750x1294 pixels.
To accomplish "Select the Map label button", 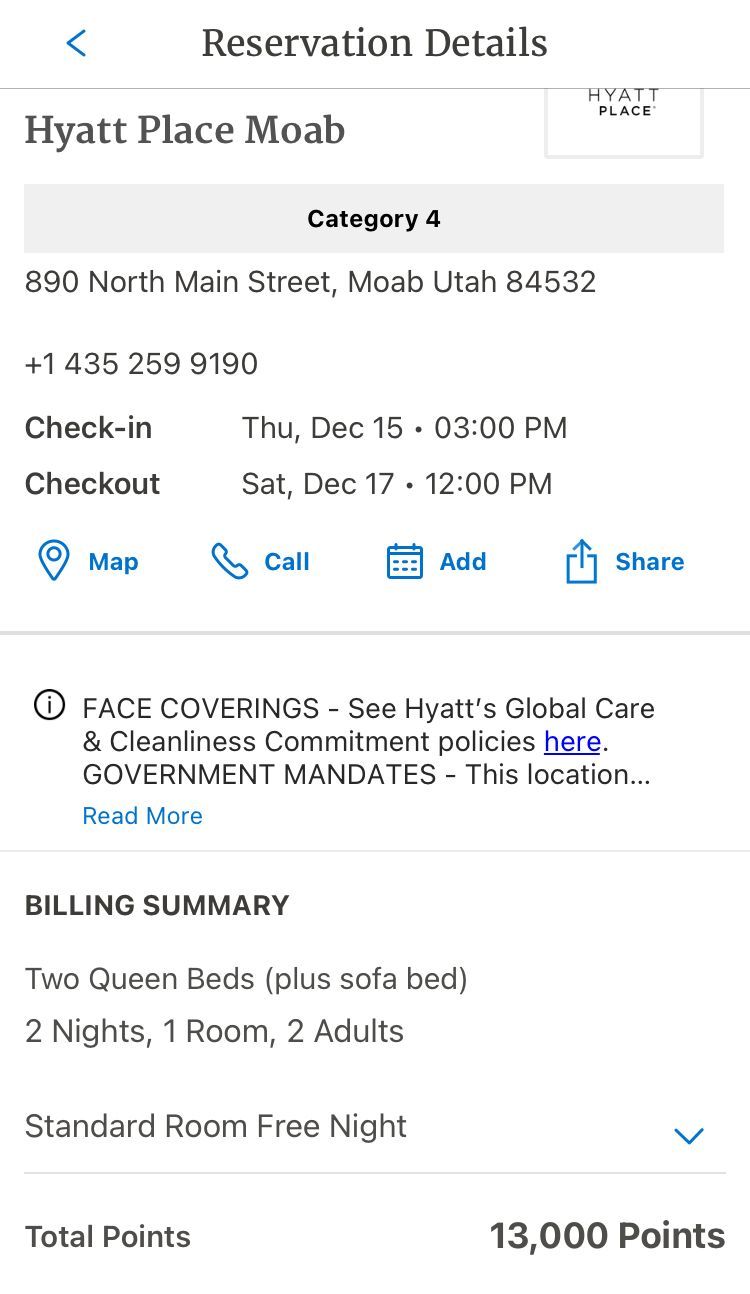I will click(113, 561).
